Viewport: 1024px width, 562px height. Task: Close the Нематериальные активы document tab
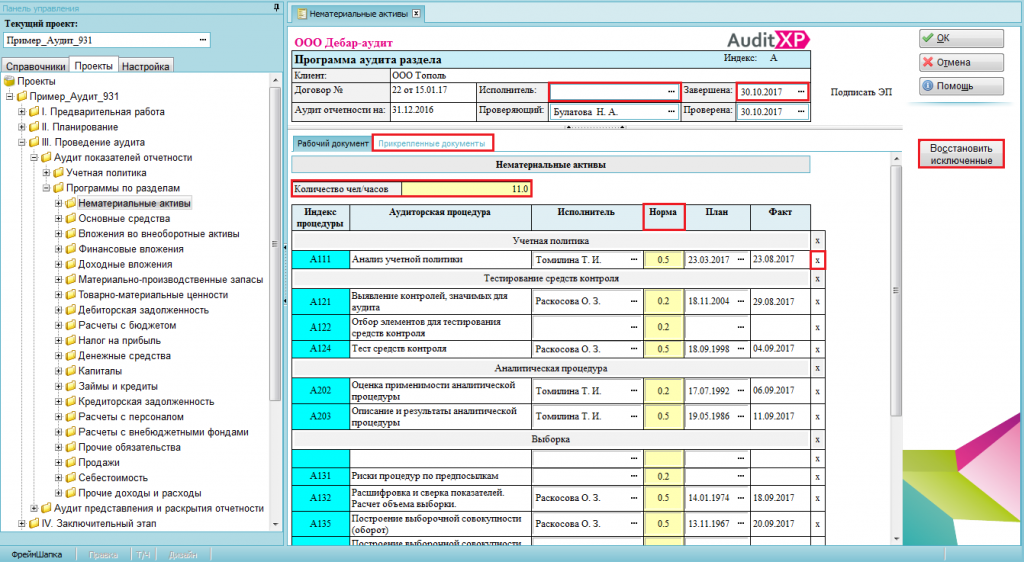click(x=416, y=13)
